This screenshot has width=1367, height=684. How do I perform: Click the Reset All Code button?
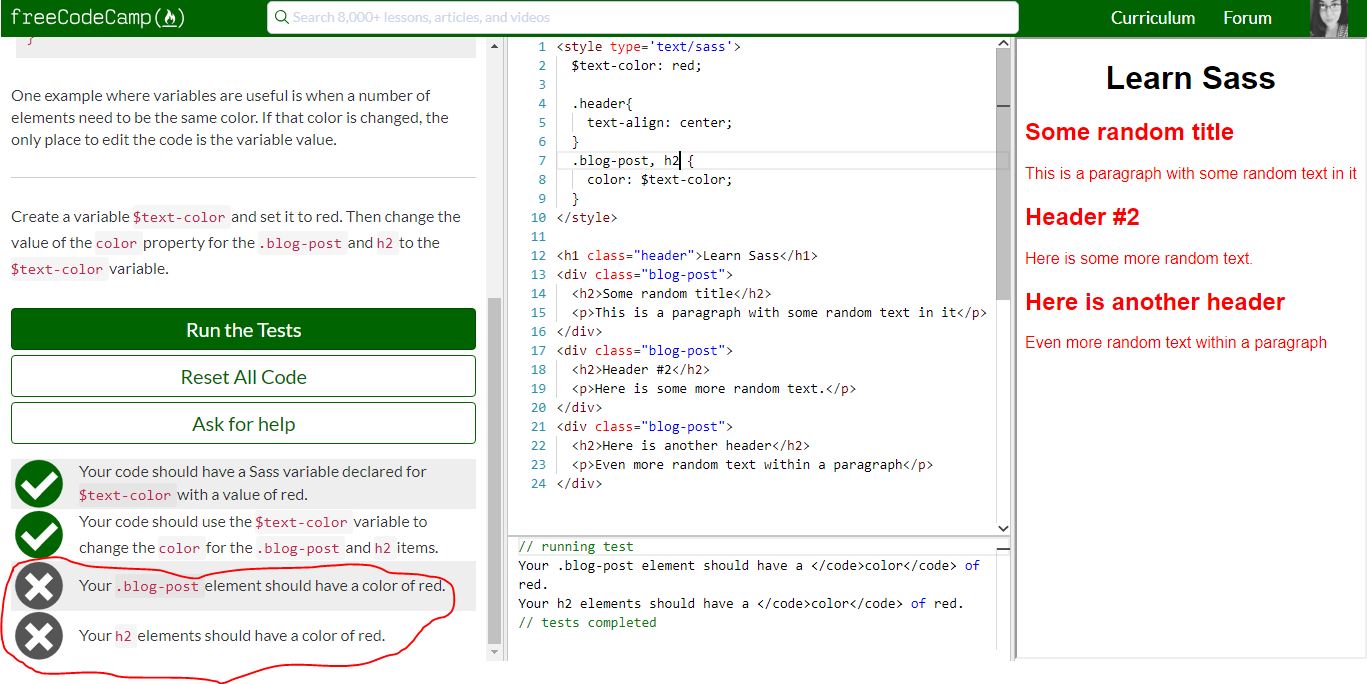tap(243, 376)
